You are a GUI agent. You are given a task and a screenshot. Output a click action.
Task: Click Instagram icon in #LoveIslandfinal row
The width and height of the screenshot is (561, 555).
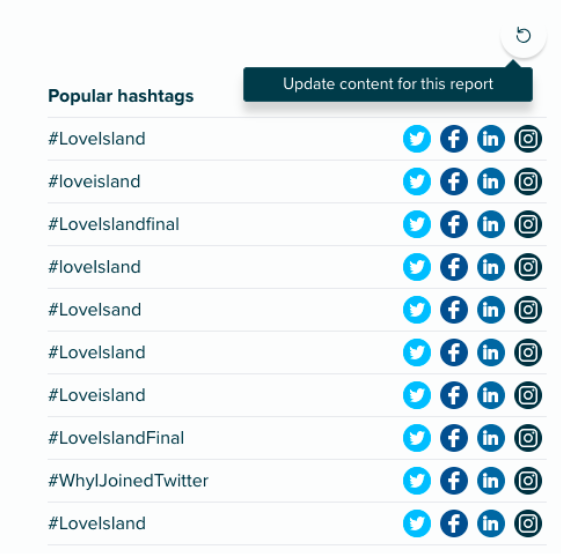(528, 224)
